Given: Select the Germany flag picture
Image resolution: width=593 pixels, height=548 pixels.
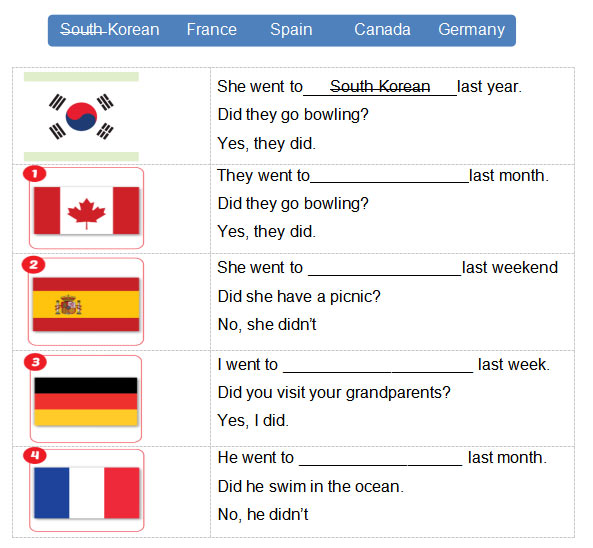Looking at the screenshot, I should tap(86, 402).
